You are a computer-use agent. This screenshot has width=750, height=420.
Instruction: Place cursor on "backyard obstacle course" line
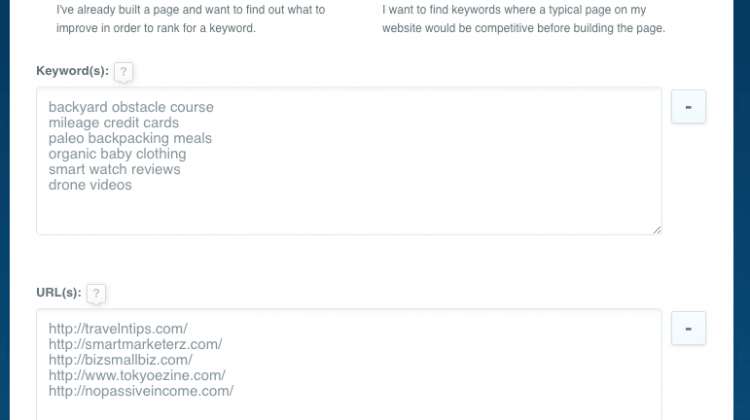[x=131, y=107]
